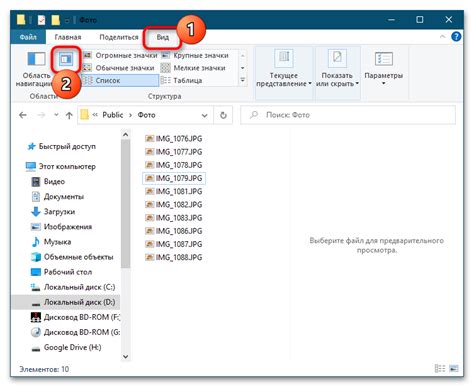
Task: Select file IMG_1077.JPG
Action: [174, 152]
